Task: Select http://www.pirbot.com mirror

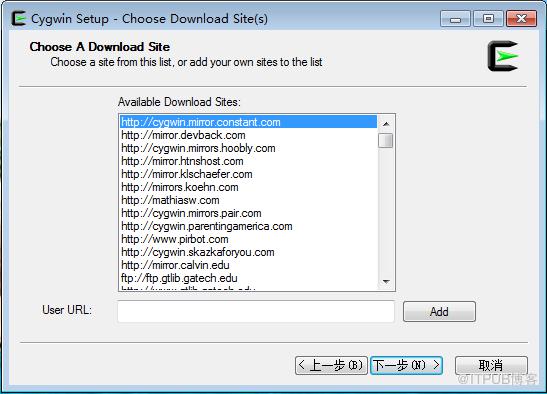Action: (248, 239)
